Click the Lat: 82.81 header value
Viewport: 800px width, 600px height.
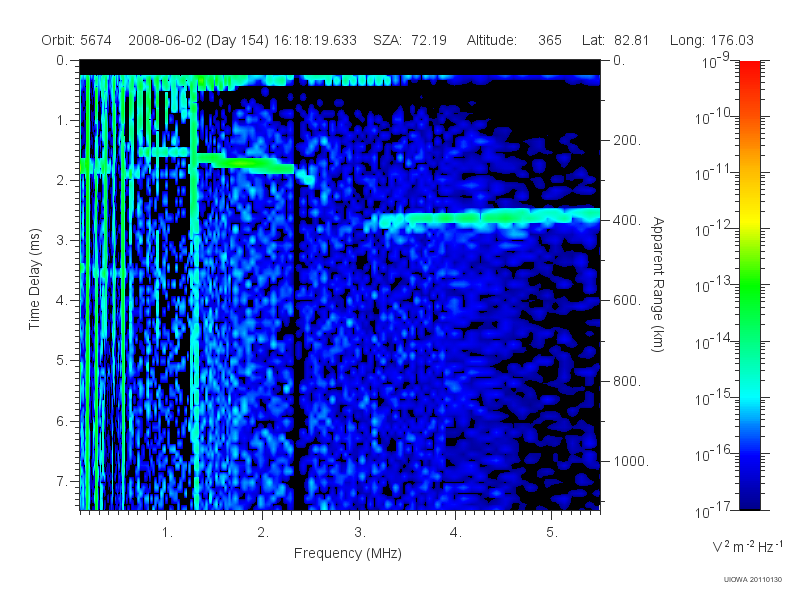pos(615,40)
